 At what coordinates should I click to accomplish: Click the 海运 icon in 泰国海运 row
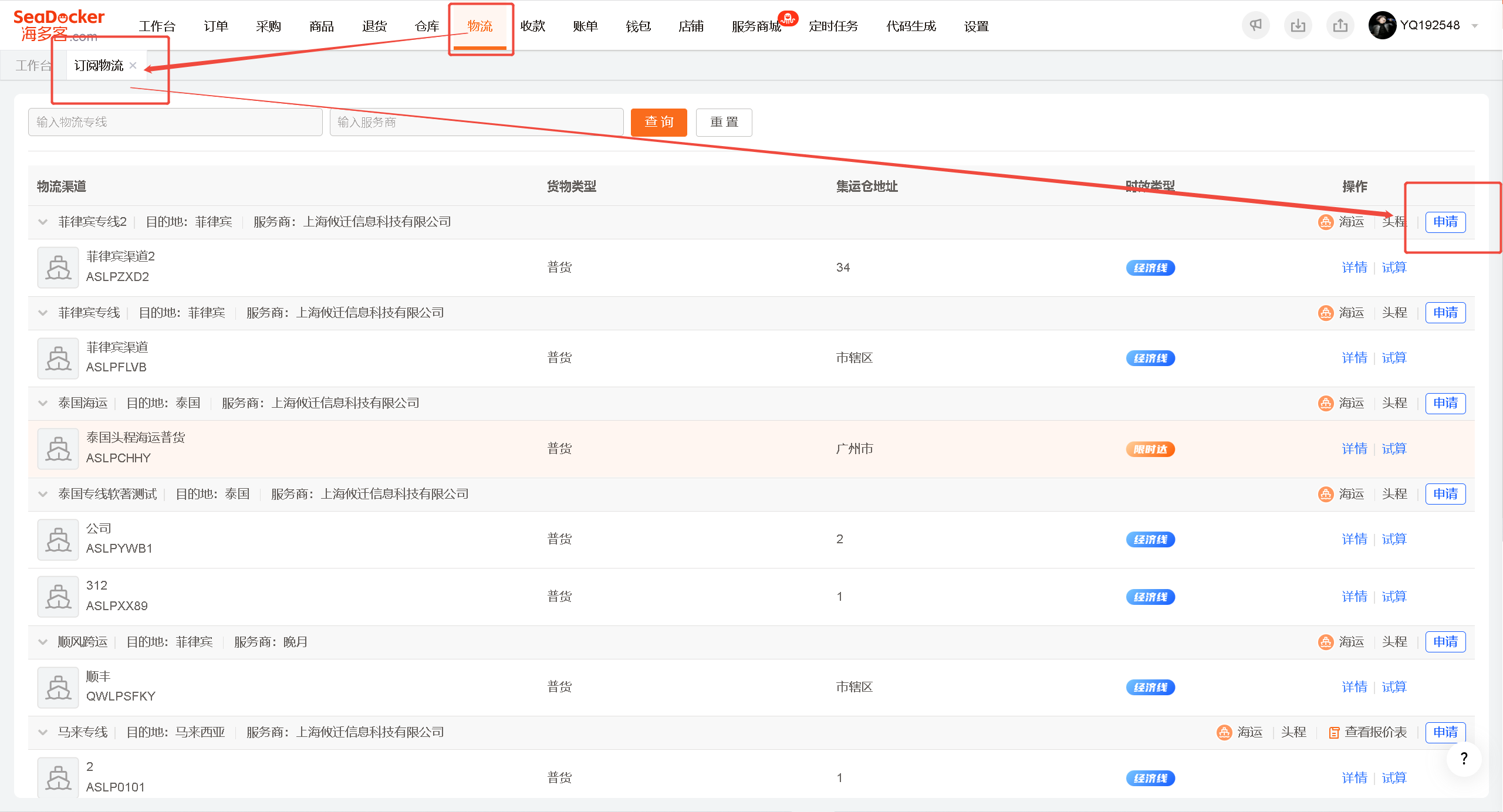(x=1325, y=403)
